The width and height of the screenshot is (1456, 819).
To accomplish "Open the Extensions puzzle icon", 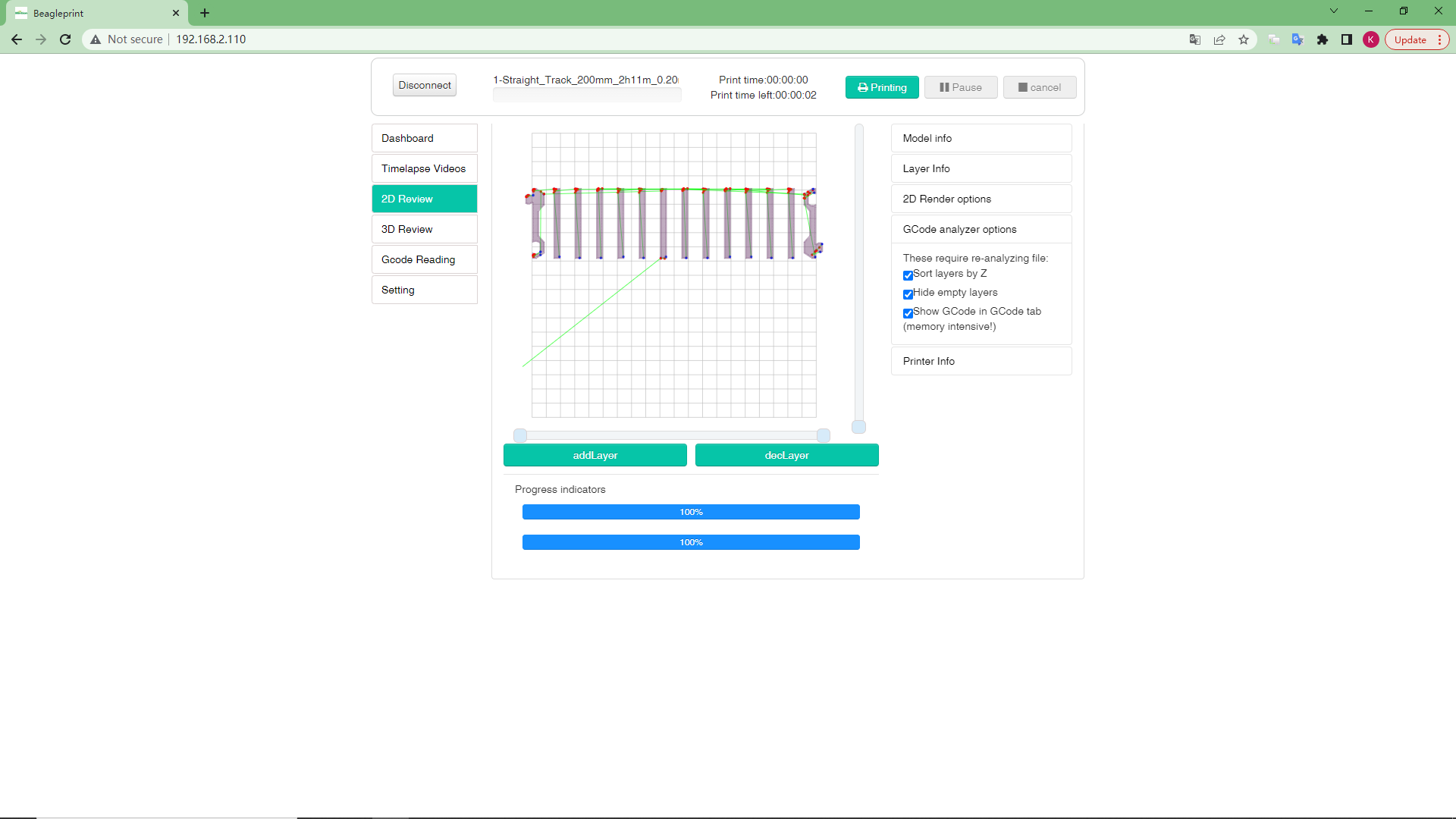I will (1323, 39).
